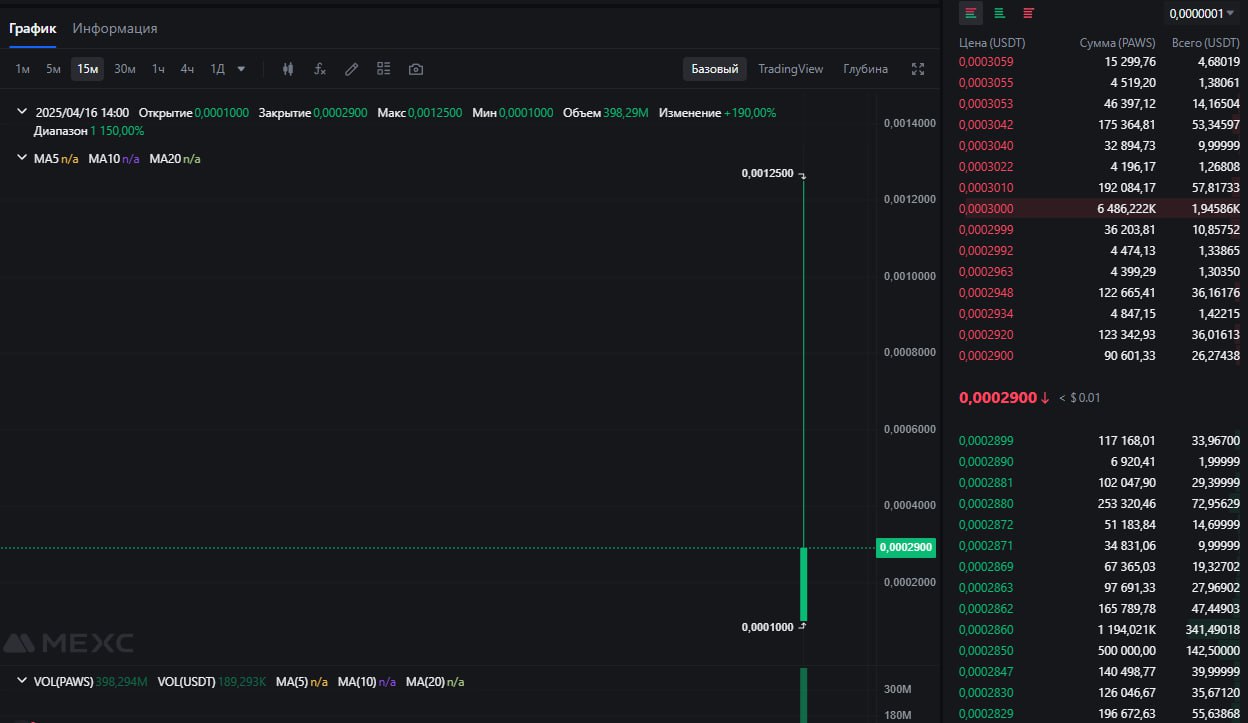Switch to the График tab
Image resolution: width=1248 pixels, height=723 pixels.
[33, 28]
